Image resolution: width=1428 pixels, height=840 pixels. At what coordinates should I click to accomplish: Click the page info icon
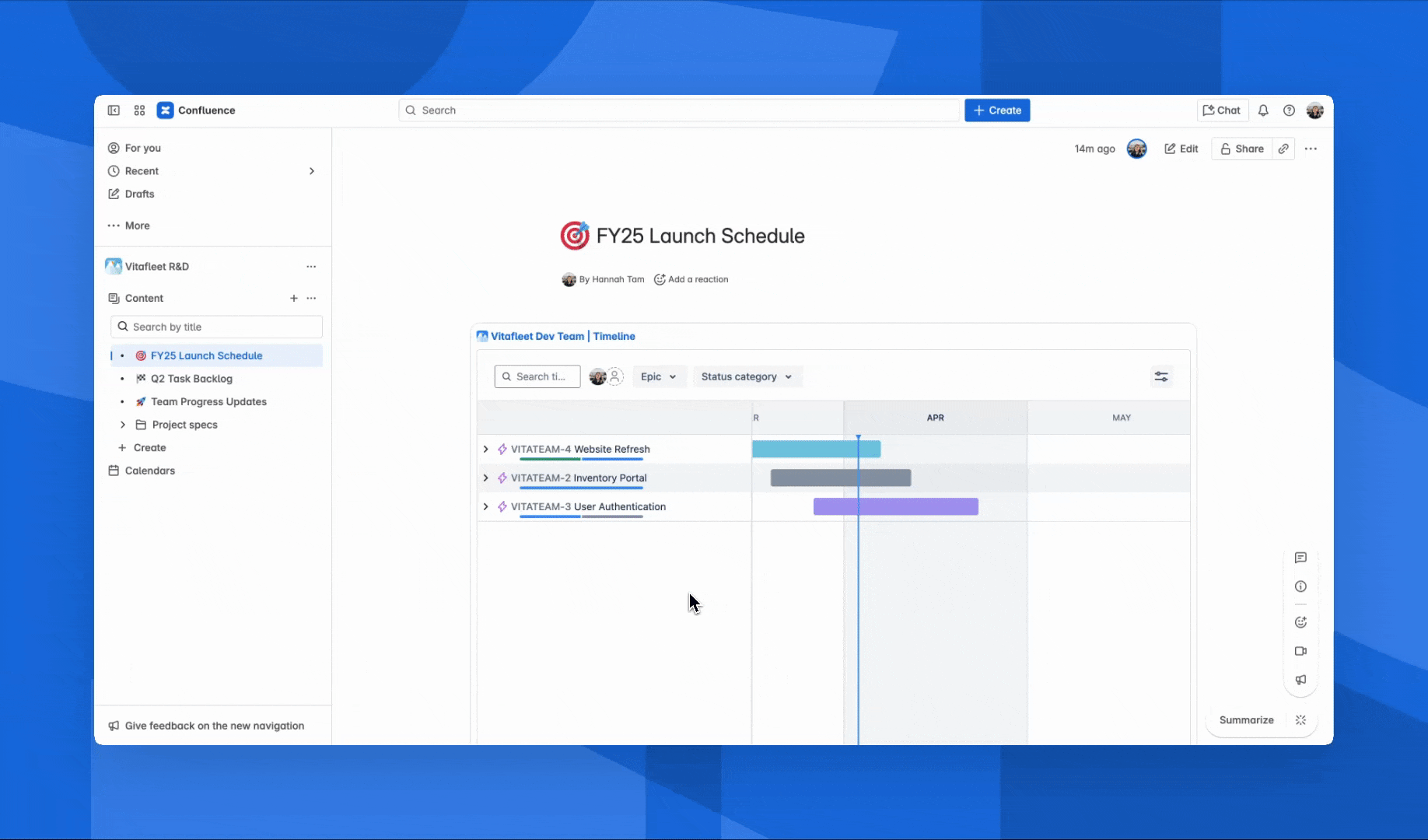tap(1300, 586)
